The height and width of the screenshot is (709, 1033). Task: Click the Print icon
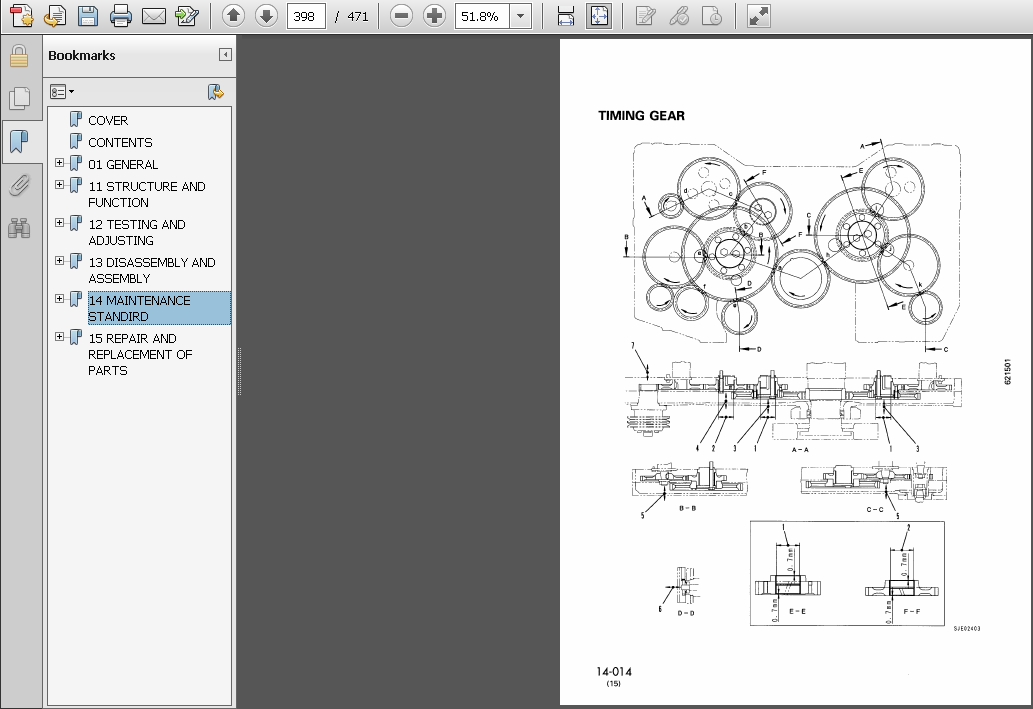coord(121,16)
